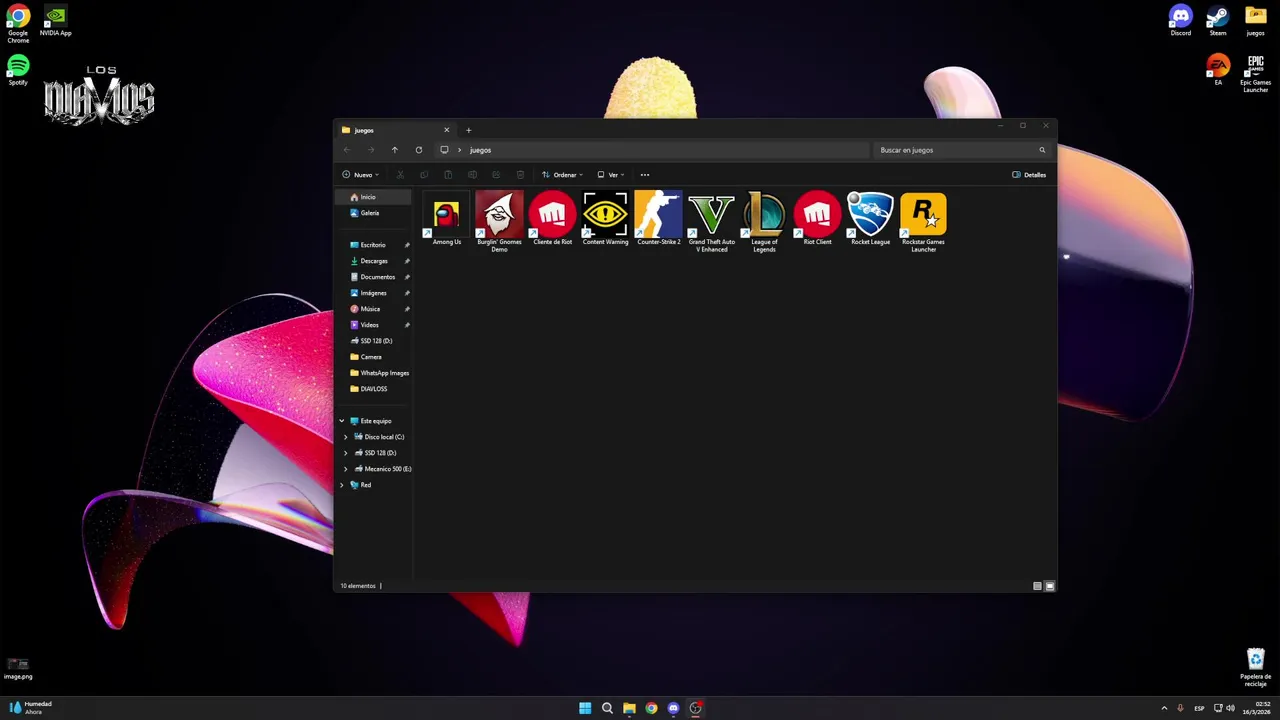Click the address bar location chevron
This screenshot has height=720, width=1280.
point(459,150)
